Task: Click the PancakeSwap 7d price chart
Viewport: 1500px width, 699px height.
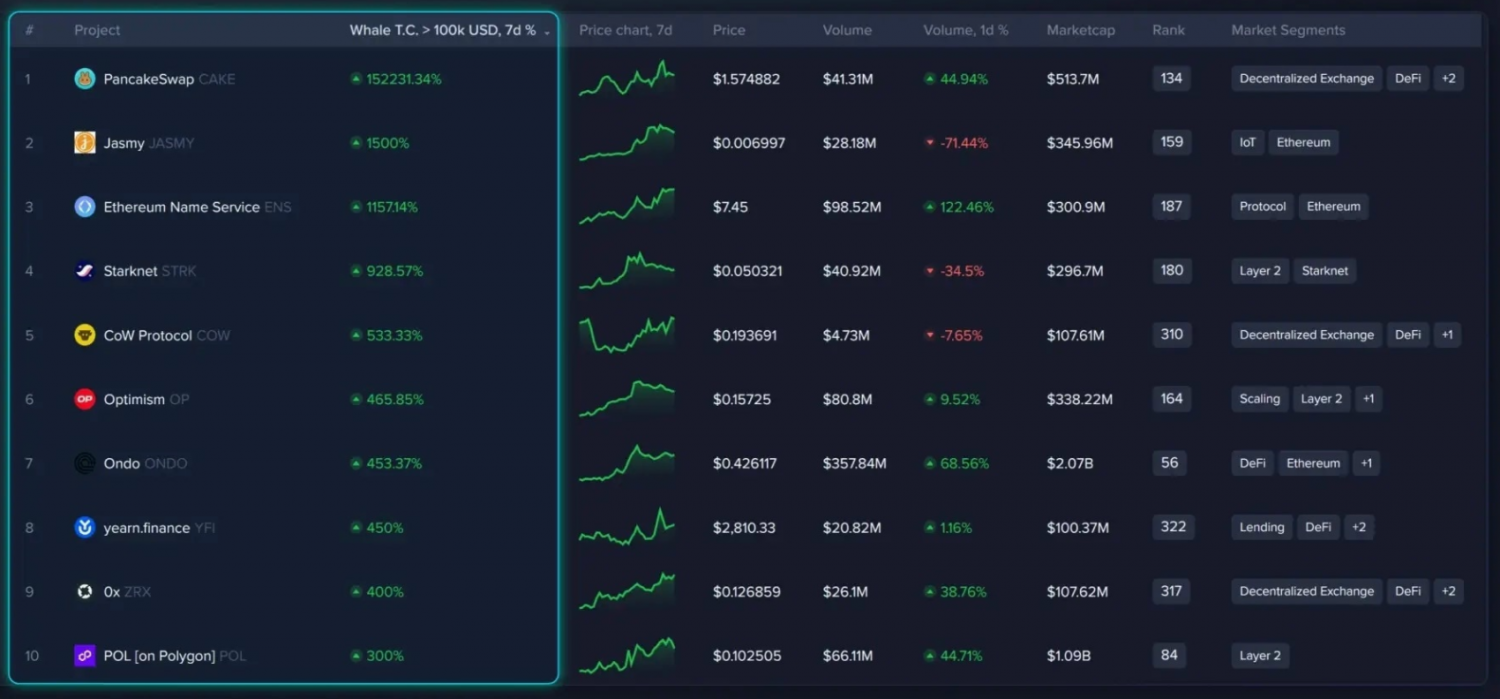Action: (627, 78)
